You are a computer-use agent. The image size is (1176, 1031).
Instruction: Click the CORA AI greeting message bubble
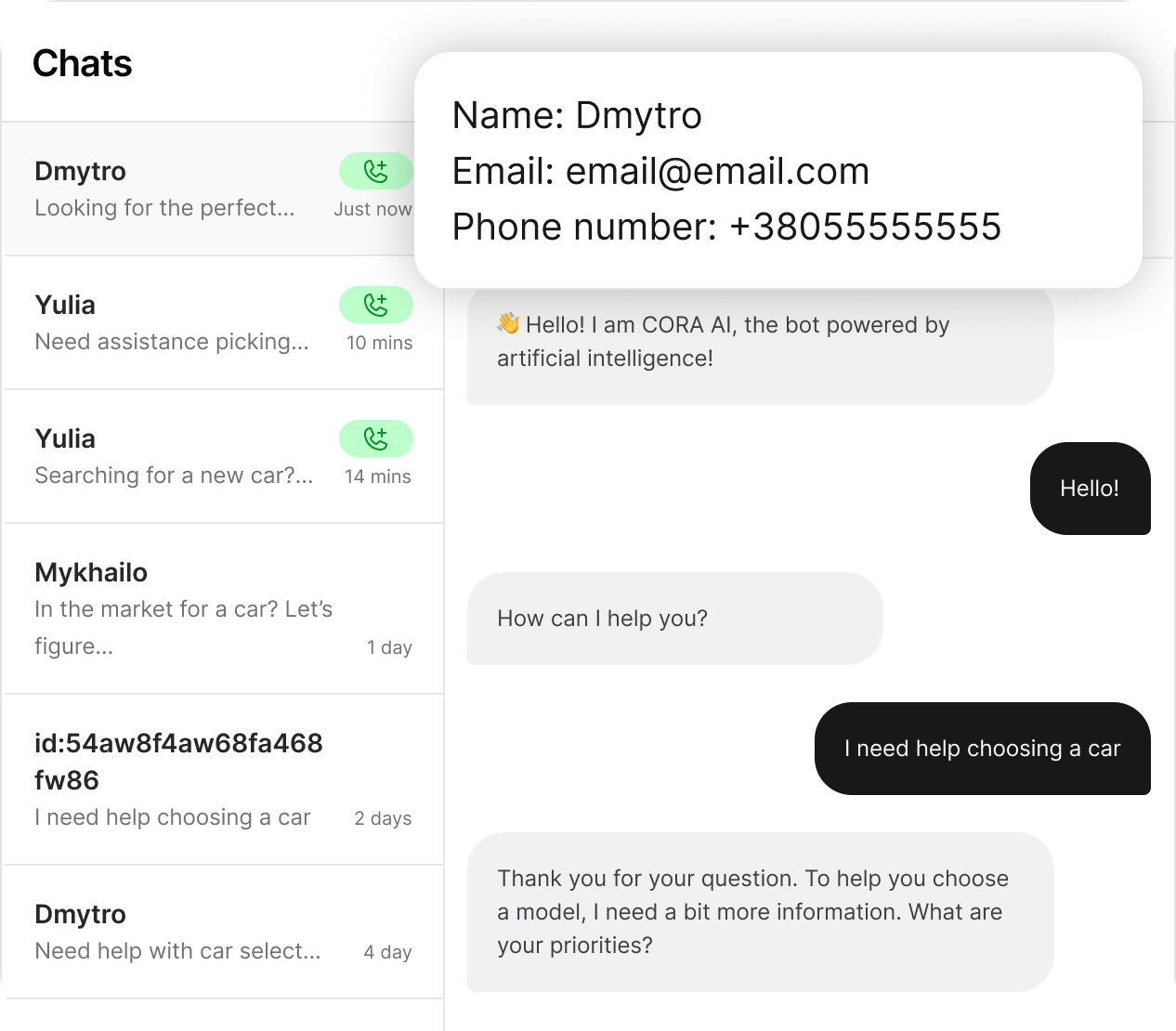click(x=760, y=343)
